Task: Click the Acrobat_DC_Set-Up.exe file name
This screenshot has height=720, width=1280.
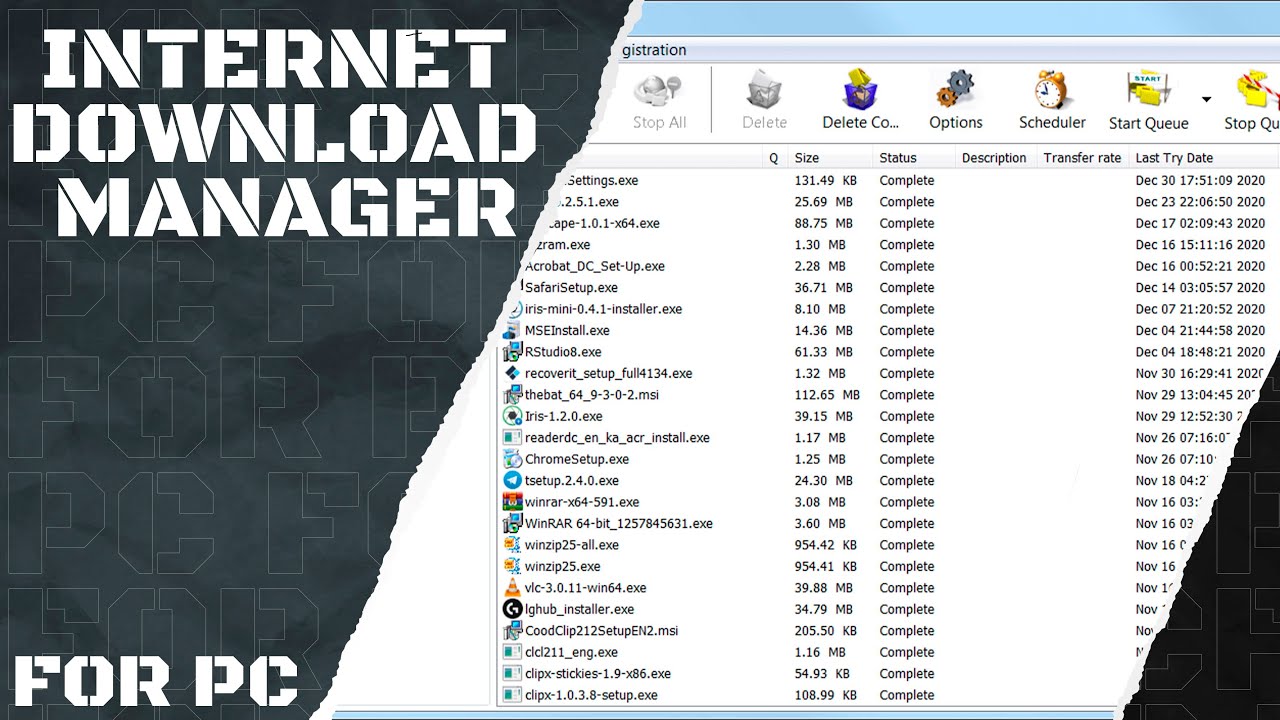Action: (595, 266)
